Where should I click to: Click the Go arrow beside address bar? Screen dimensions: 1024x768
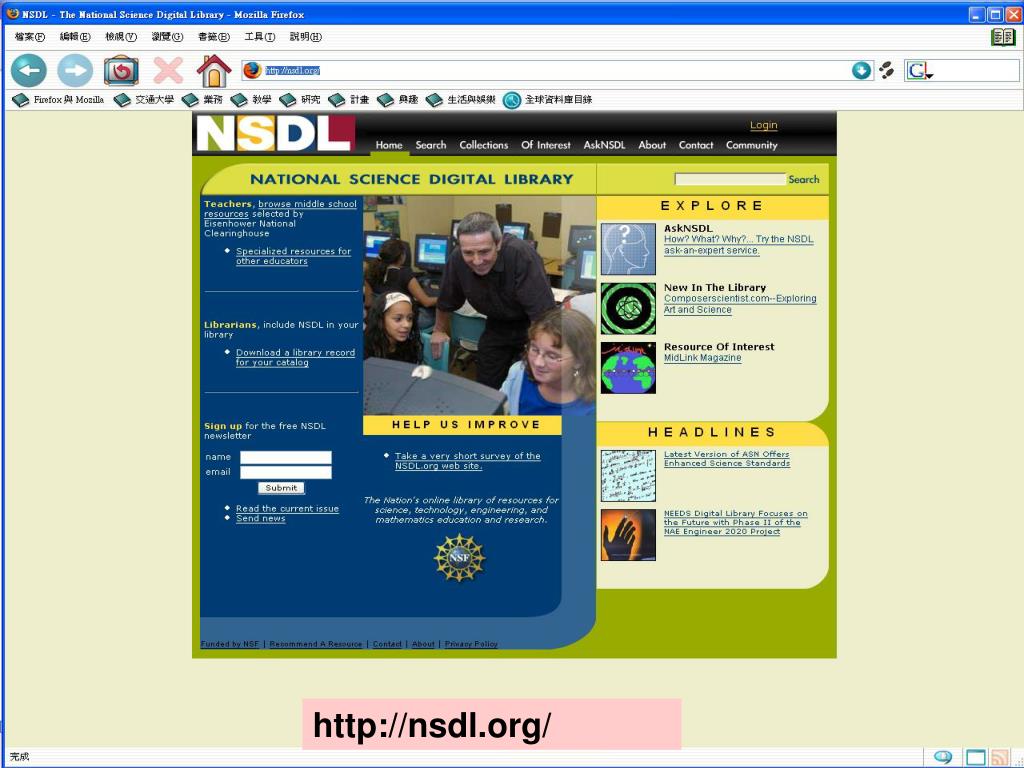(861, 71)
